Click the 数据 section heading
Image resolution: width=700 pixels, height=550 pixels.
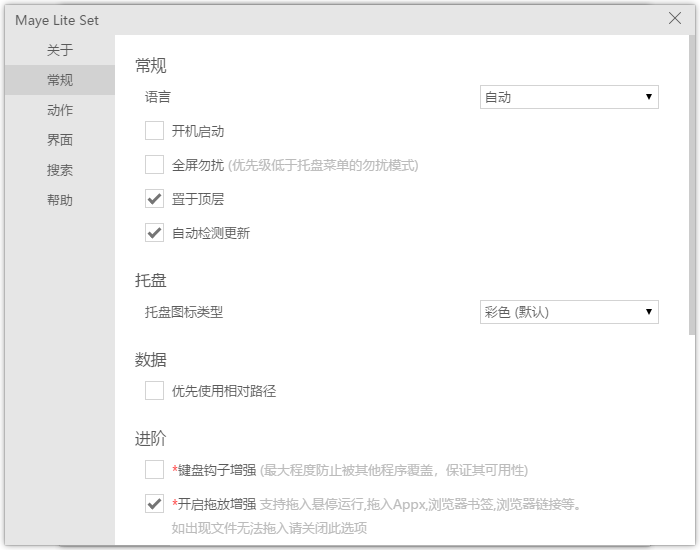(x=151, y=359)
